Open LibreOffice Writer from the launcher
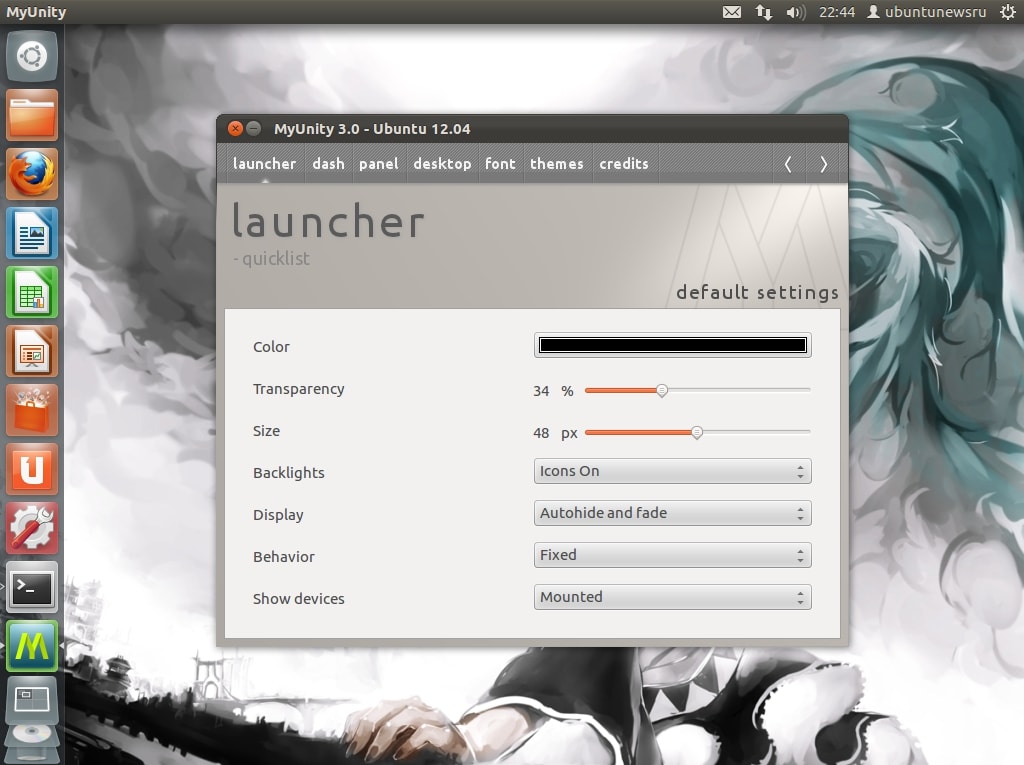Screen dimensions: 1024x765 coord(32,233)
